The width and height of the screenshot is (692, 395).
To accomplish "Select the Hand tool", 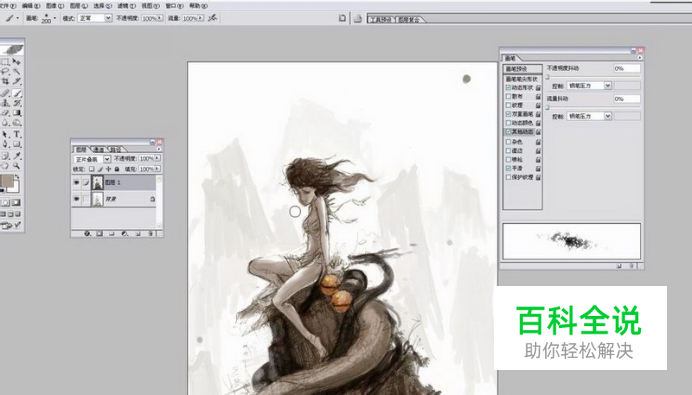I will click(5, 166).
